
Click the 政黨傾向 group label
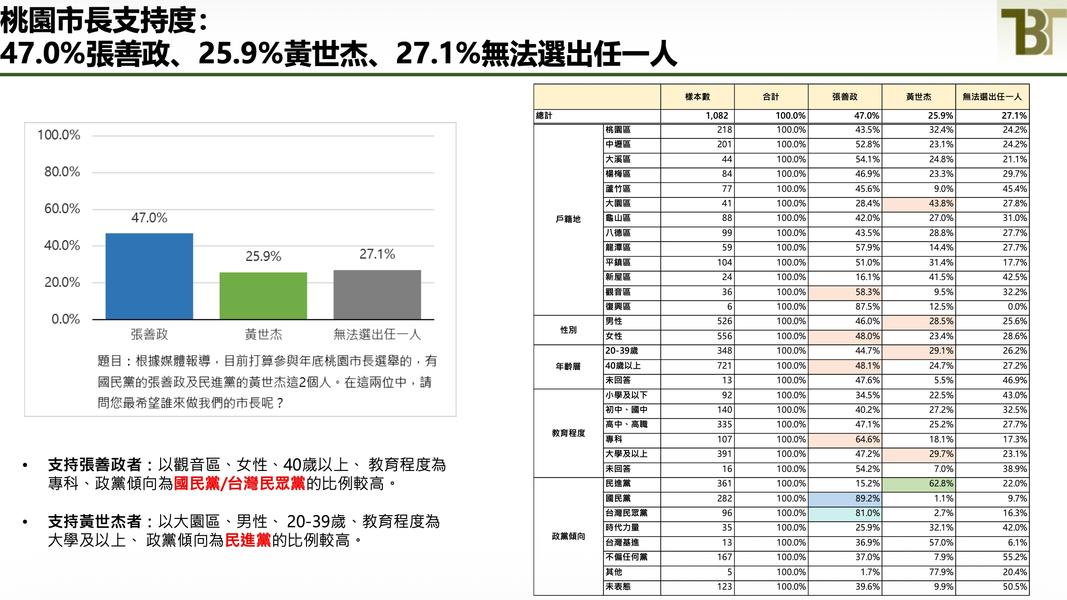click(x=568, y=536)
